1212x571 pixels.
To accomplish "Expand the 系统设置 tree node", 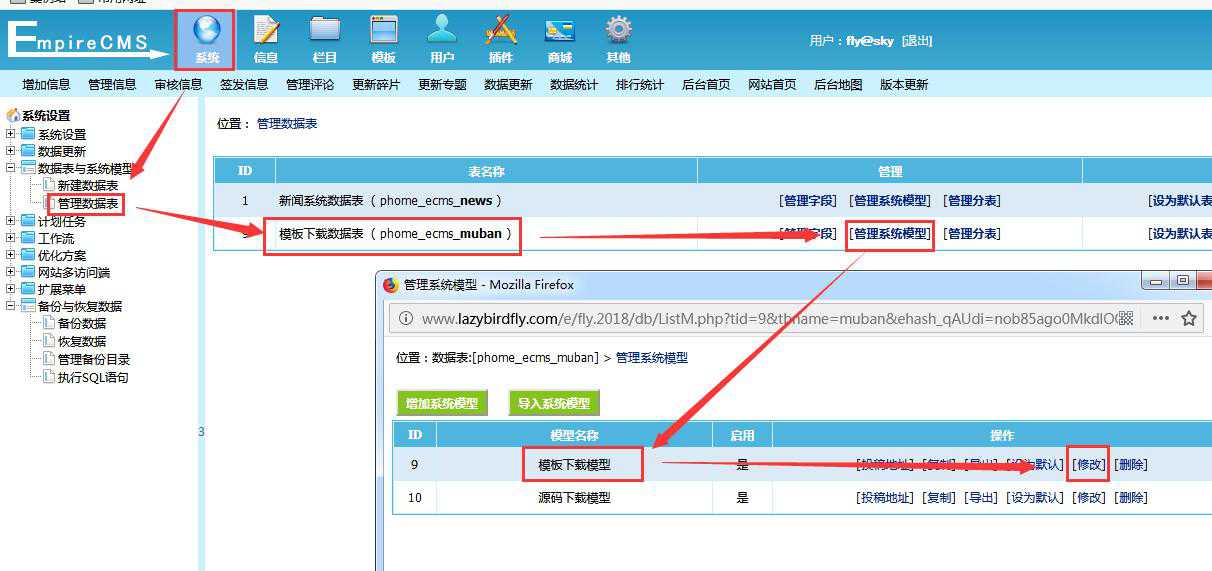I will 11,134.
